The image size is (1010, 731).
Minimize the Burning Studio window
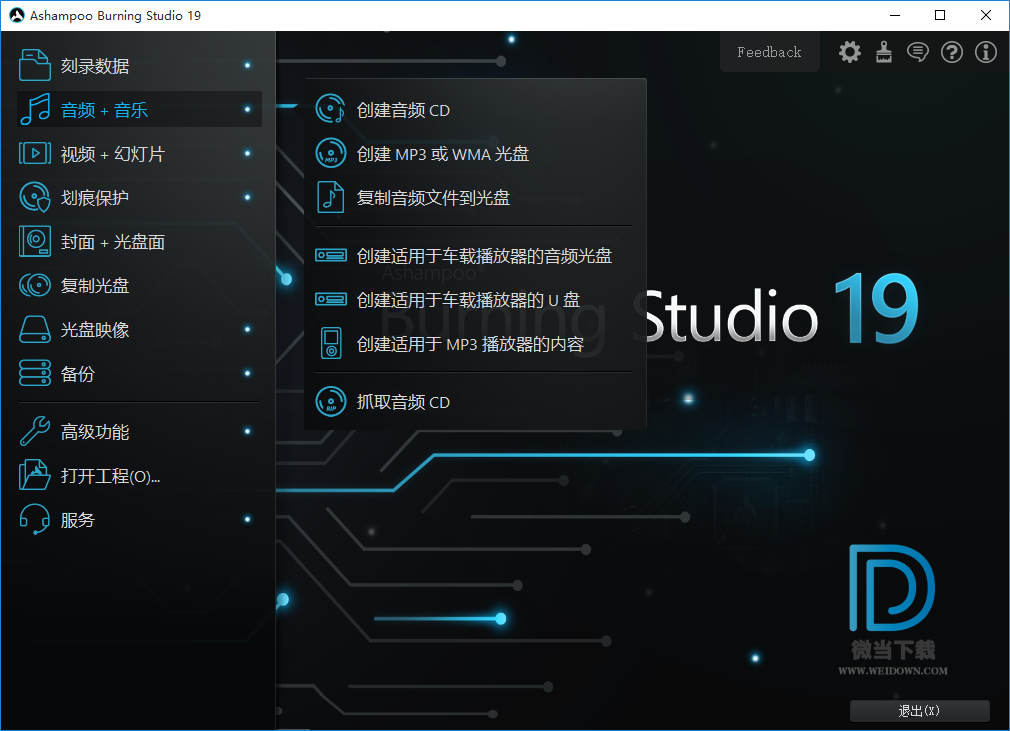point(895,15)
